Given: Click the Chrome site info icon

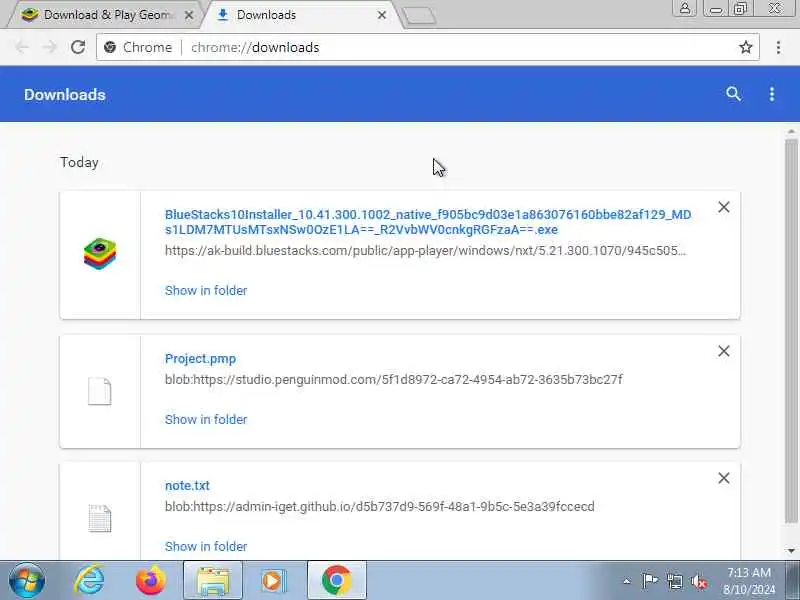Looking at the screenshot, I should point(110,47).
